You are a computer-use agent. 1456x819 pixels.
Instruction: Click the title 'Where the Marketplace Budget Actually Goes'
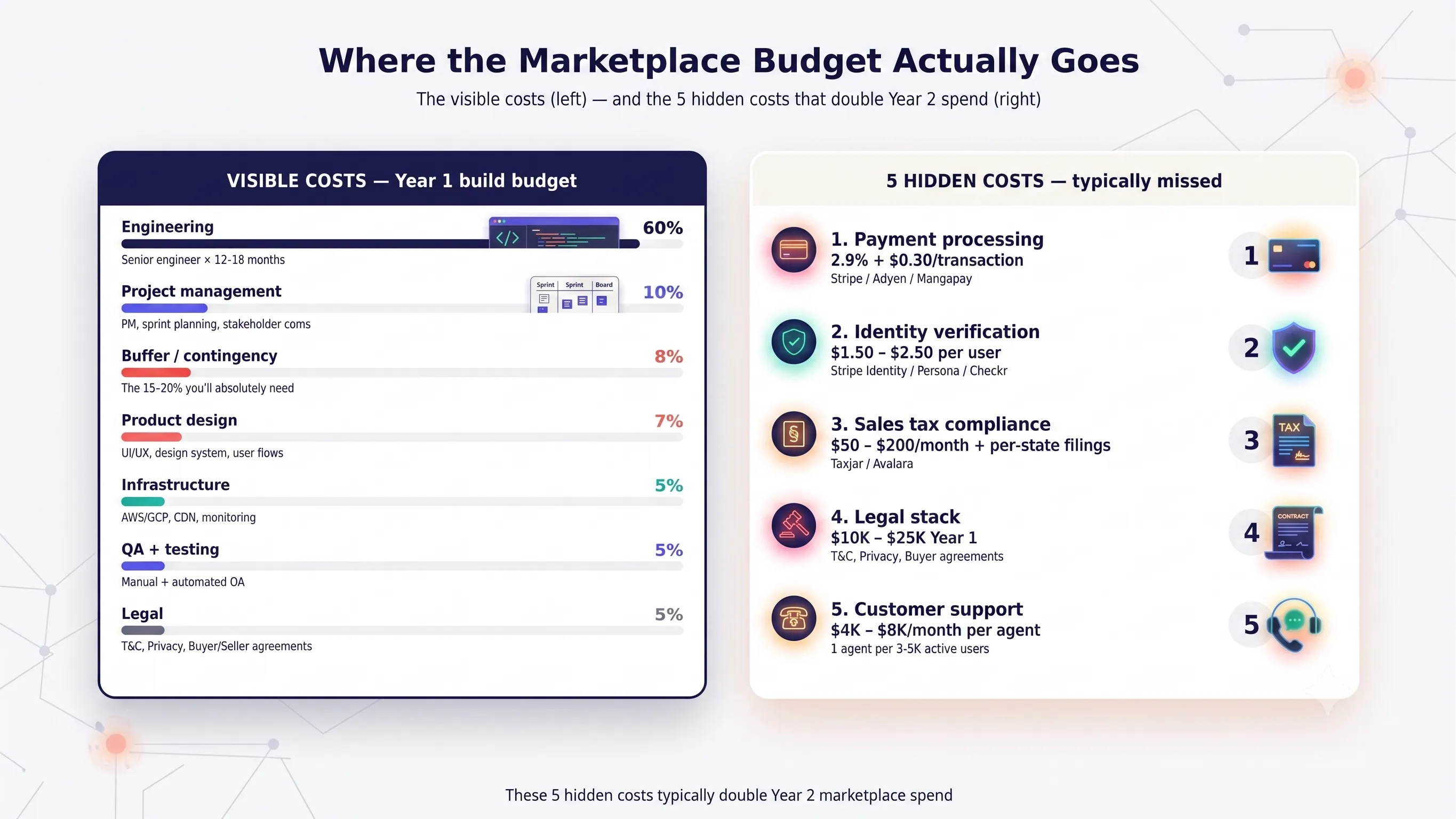[729, 61]
